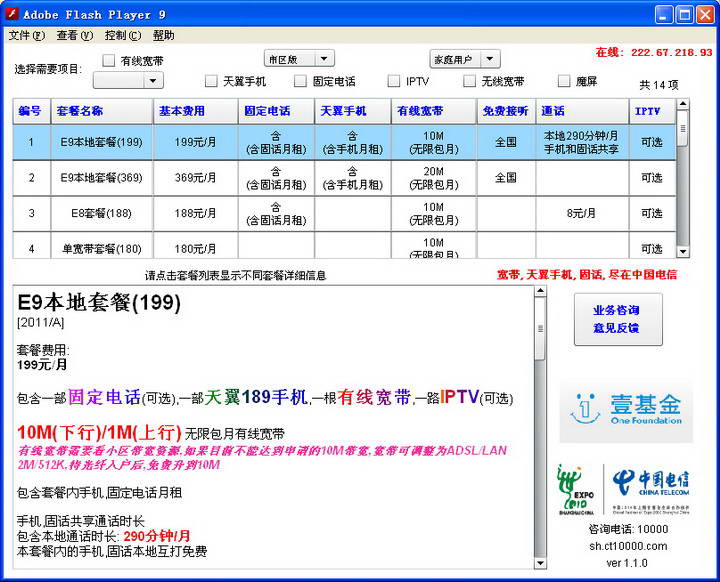The image size is (720, 582).
Task: Click package table scrollbar down arrow
Action: click(683, 252)
